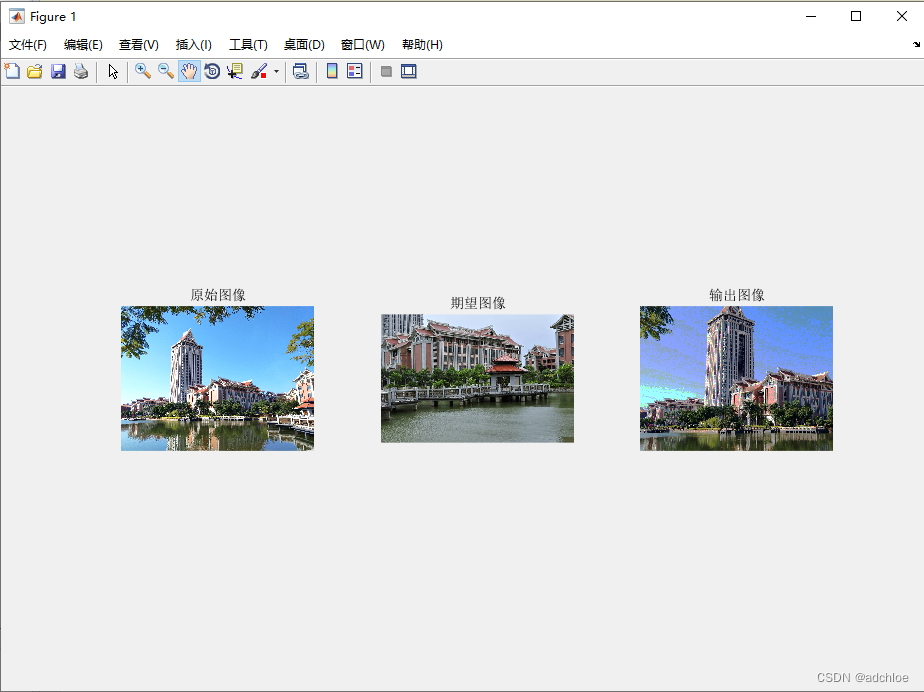Viewport: 924px width, 692px height.
Task: Maximize the Figure 1 window
Action: (x=856, y=17)
